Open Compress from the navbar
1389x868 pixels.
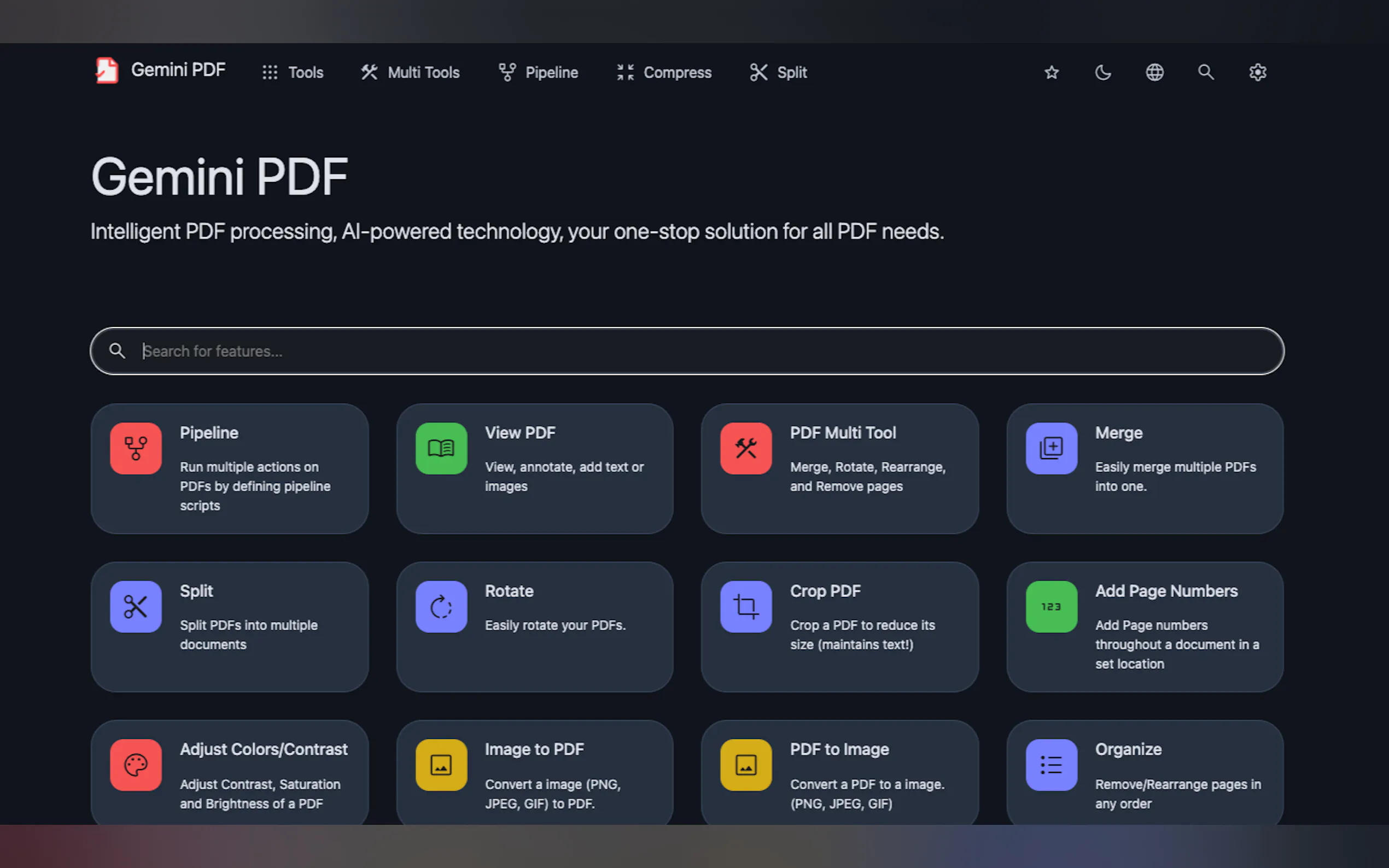click(x=664, y=72)
